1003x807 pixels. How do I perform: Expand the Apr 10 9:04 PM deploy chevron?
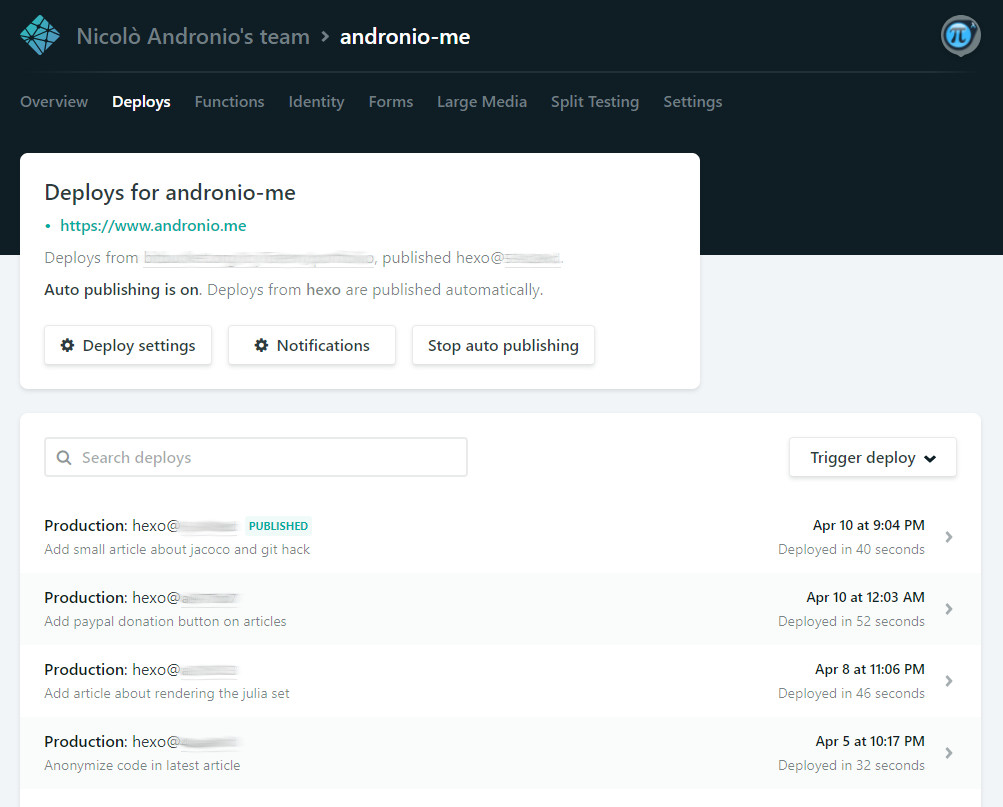point(949,537)
